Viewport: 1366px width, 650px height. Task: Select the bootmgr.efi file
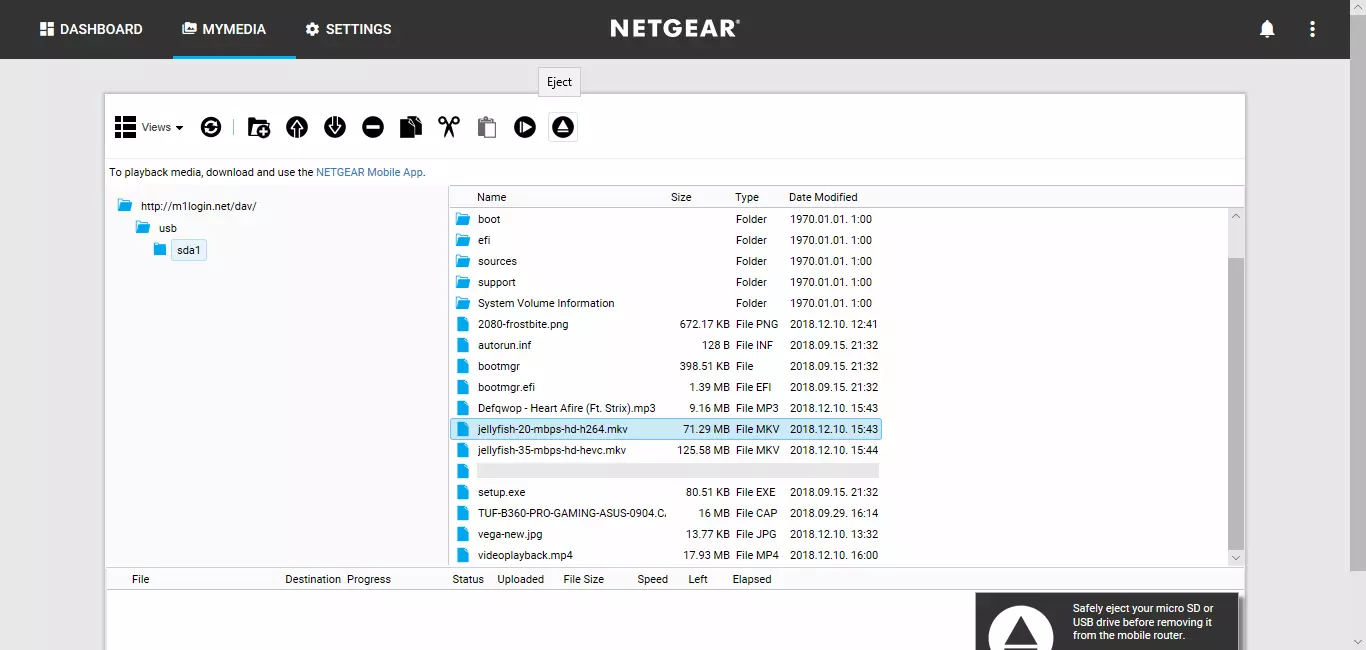pos(666,387)
